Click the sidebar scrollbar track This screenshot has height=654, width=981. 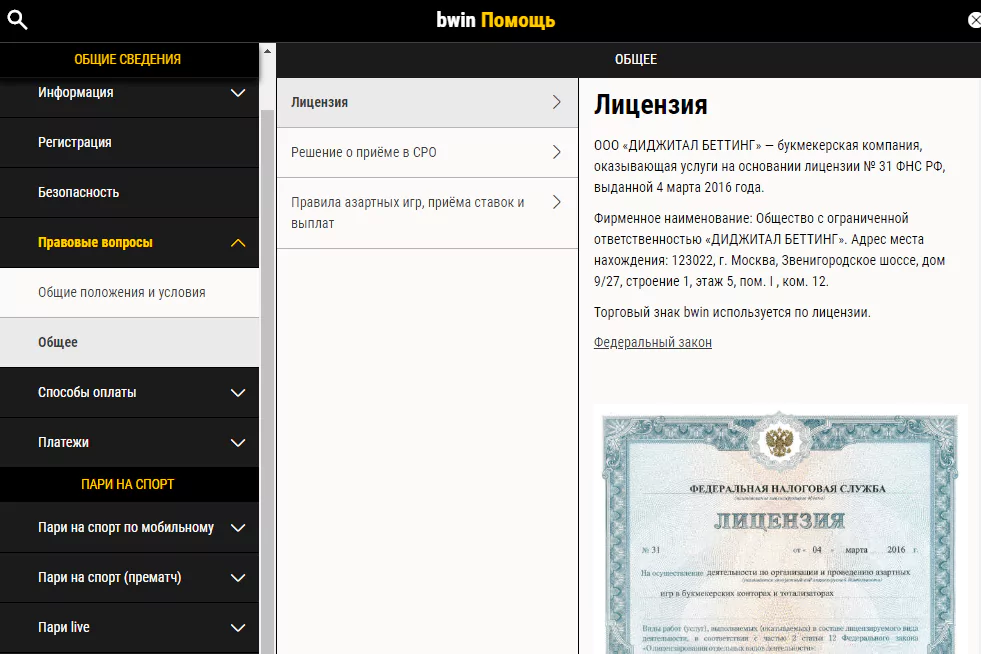click(267, 382)
